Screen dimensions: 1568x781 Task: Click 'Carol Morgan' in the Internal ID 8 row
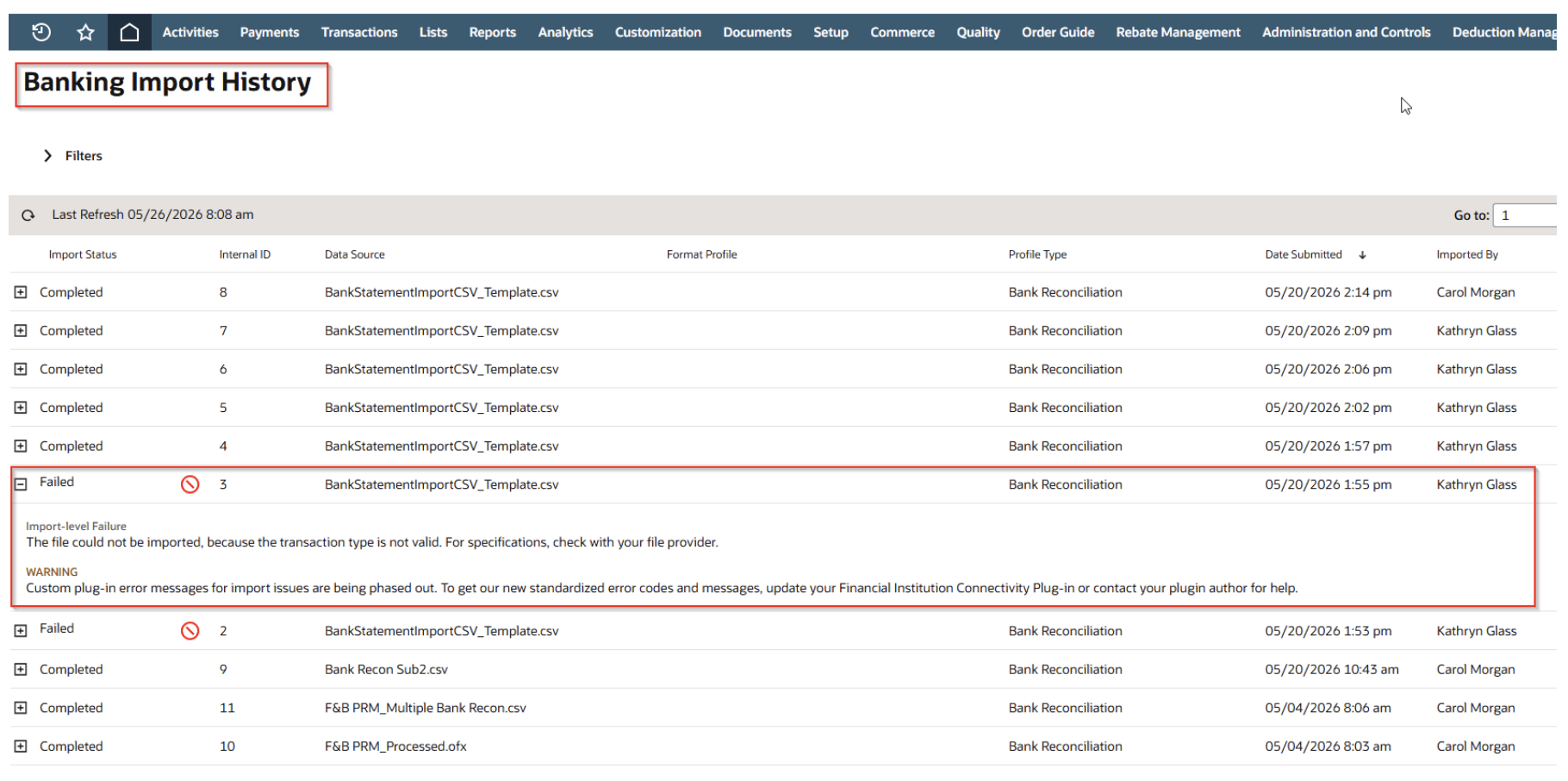tap(1476, 293)
